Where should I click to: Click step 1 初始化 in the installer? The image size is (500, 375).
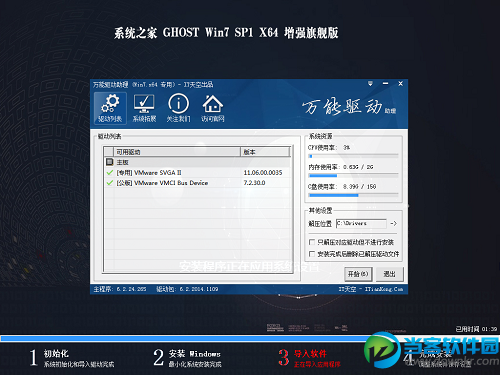(72, 358)
